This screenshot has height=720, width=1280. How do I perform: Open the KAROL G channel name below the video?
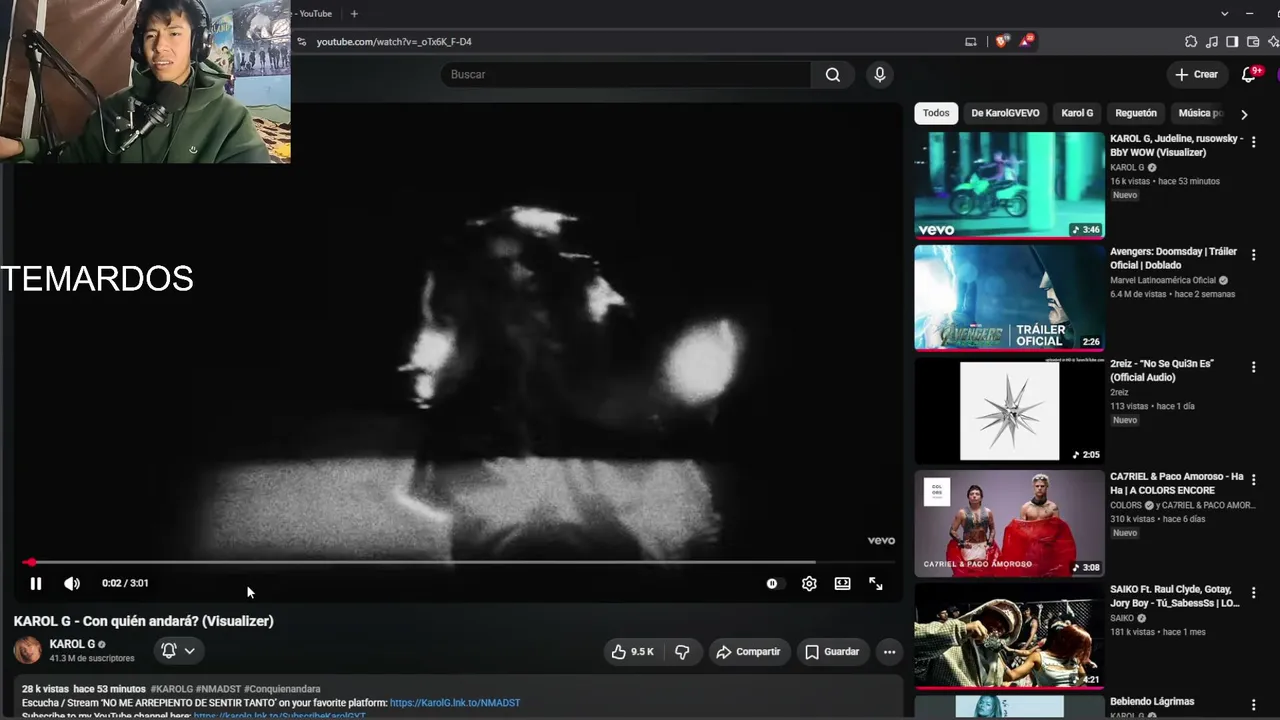72,644
